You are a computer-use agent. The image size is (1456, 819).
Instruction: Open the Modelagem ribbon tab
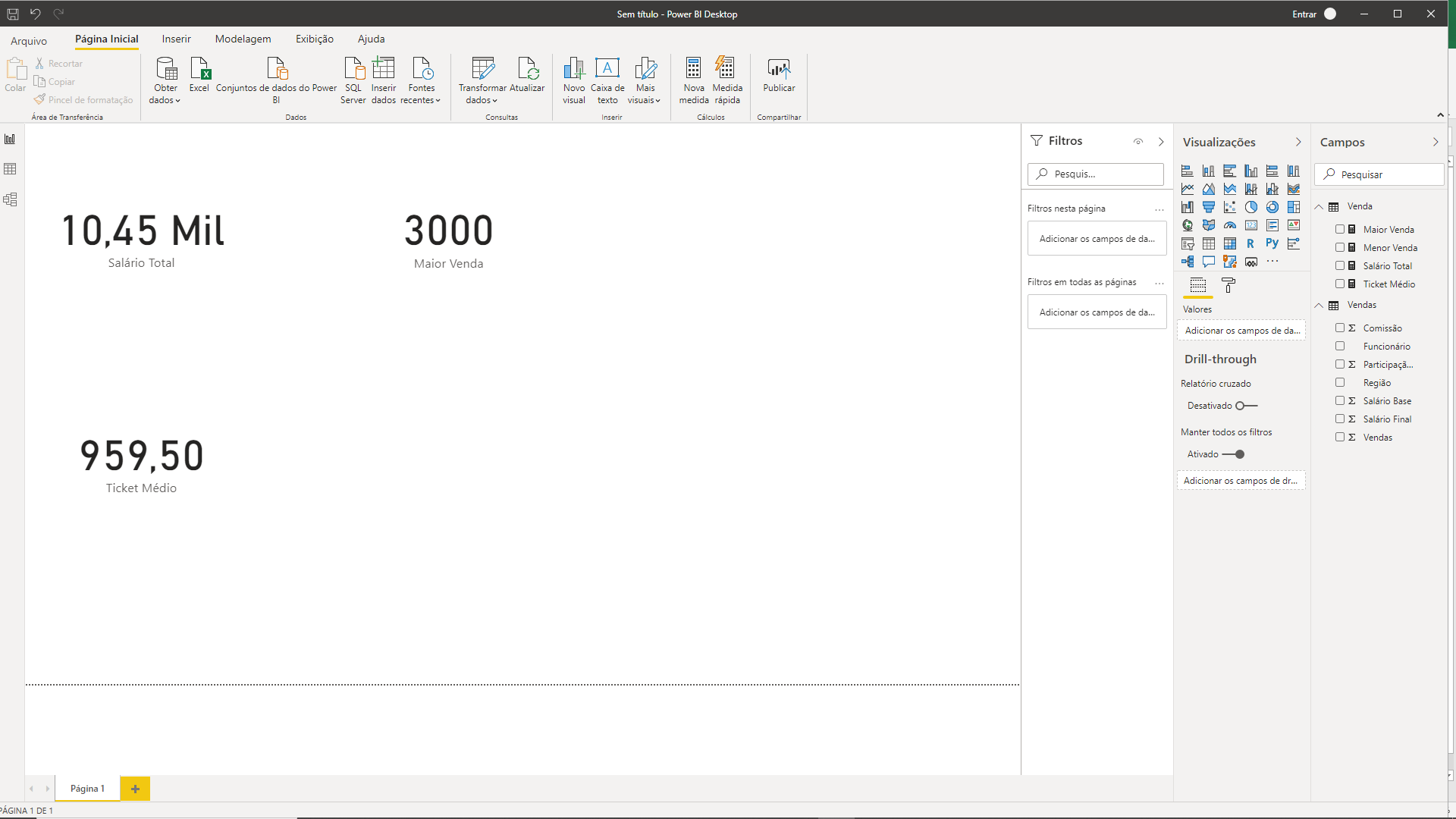pos(243,39)
